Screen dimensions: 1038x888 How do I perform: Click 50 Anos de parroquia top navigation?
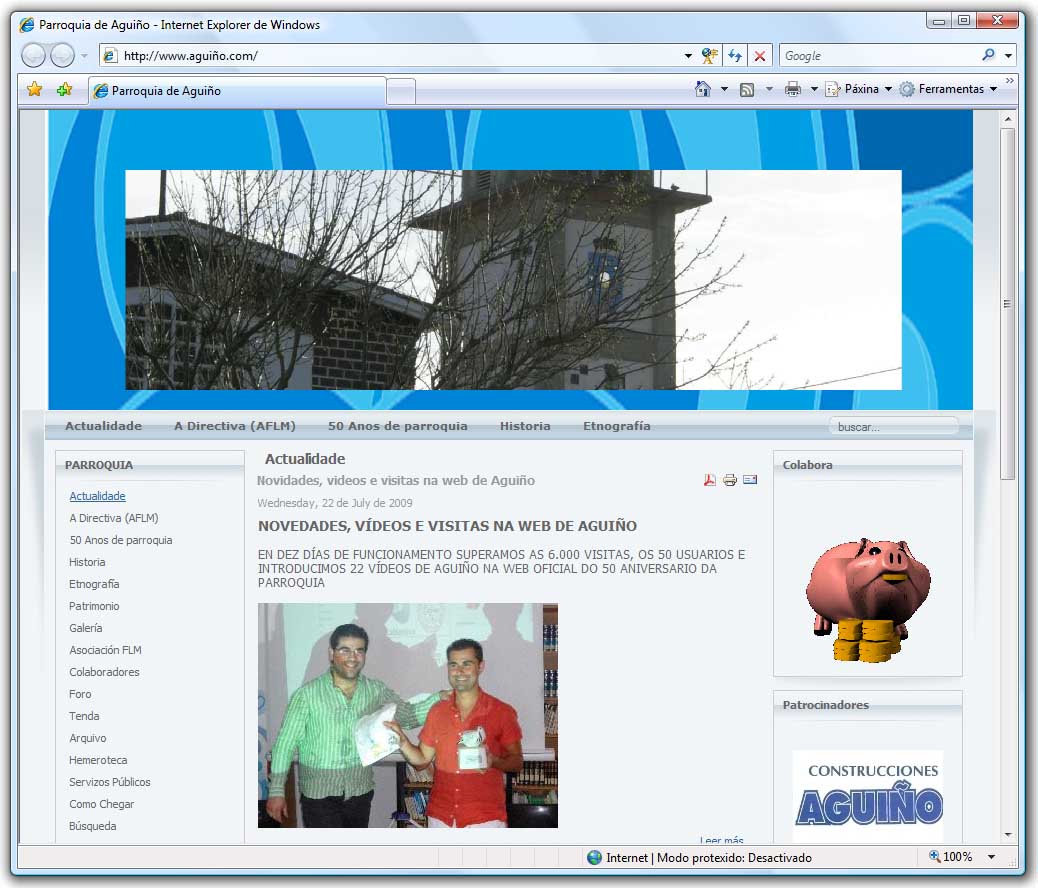coord(398,426)
